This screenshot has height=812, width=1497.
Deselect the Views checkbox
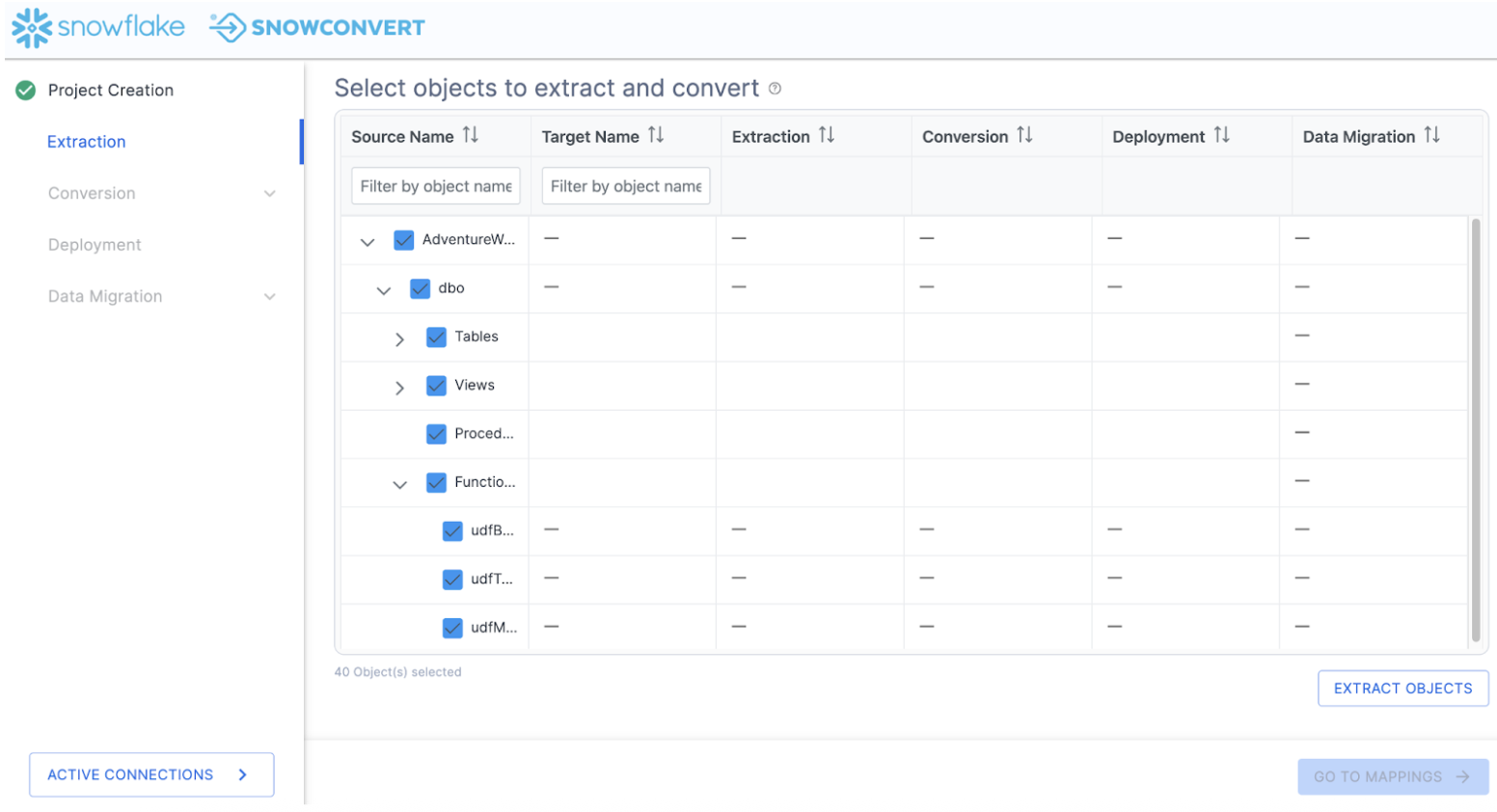(x=436, y=386)
